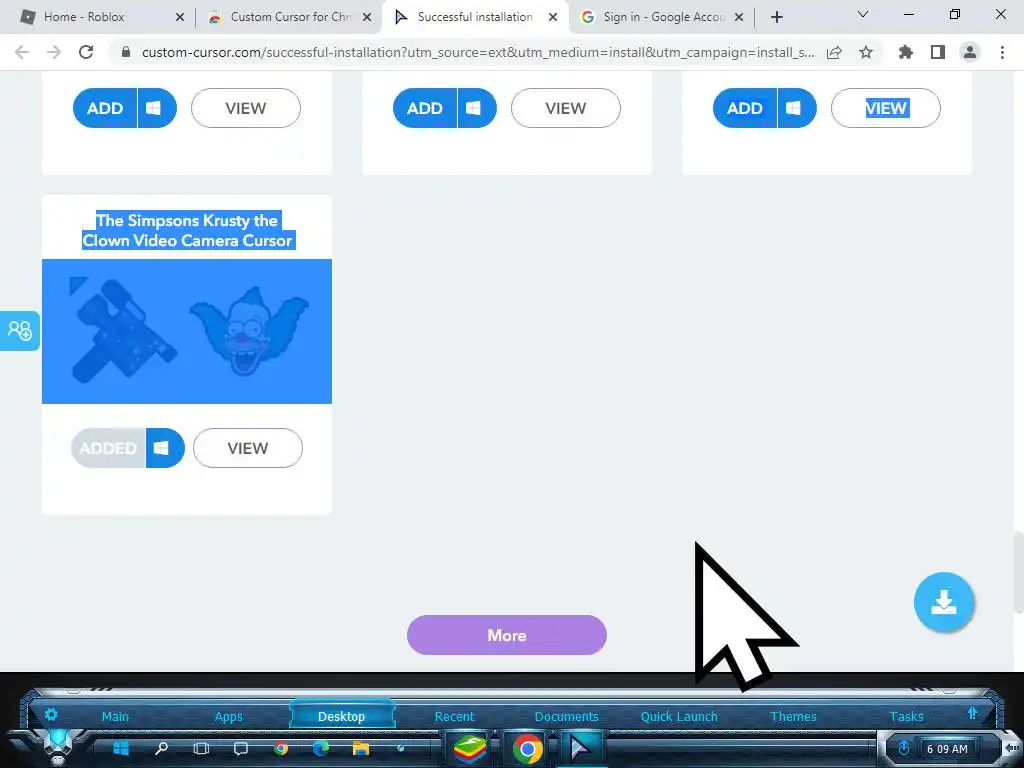The image size is (1024, 768).
Task: Click Windows icon next to ADDED button
Action: click(165, 448)
